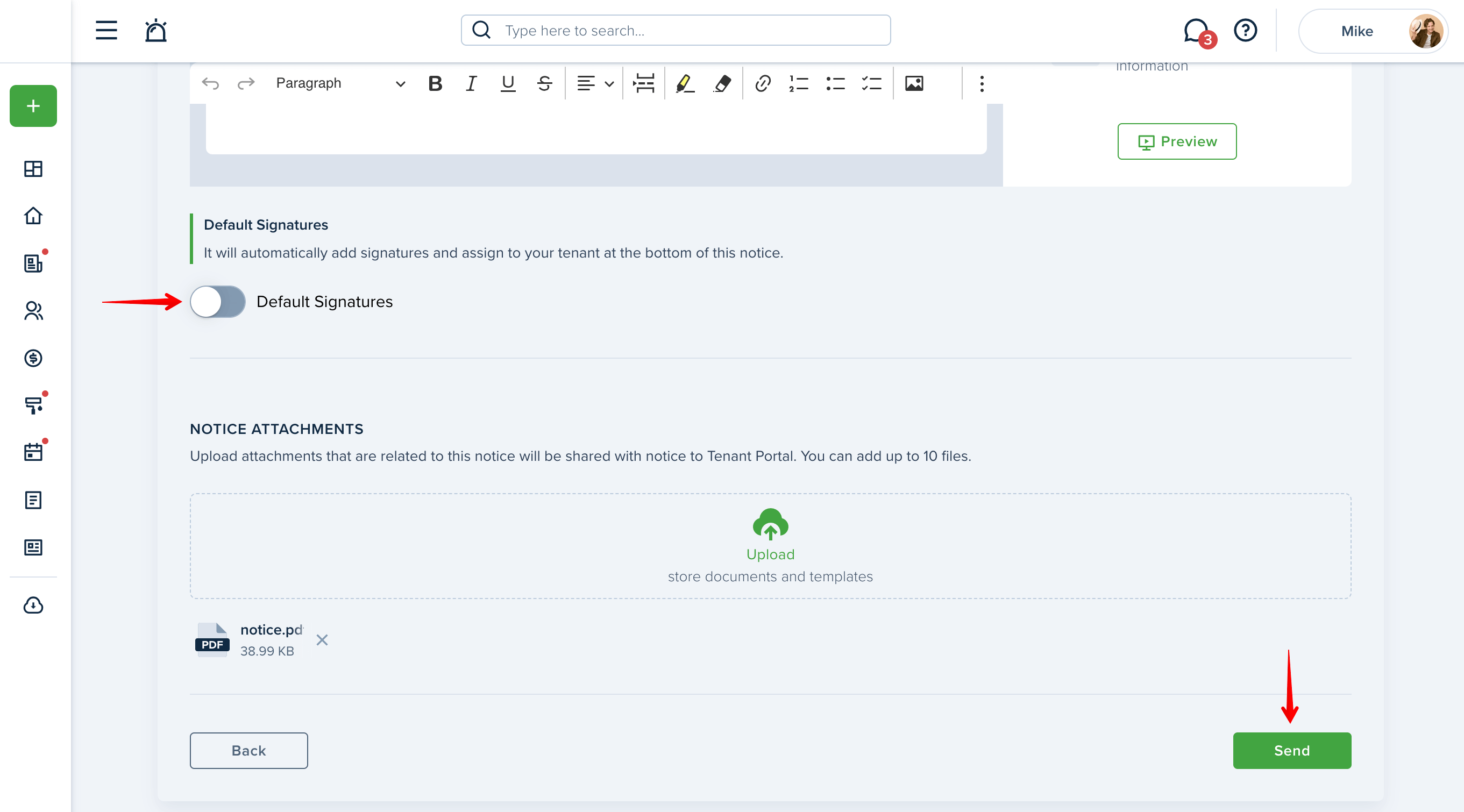Click the search magnifier icon
Screen dimensions: 1464x812
pos(481,30)
